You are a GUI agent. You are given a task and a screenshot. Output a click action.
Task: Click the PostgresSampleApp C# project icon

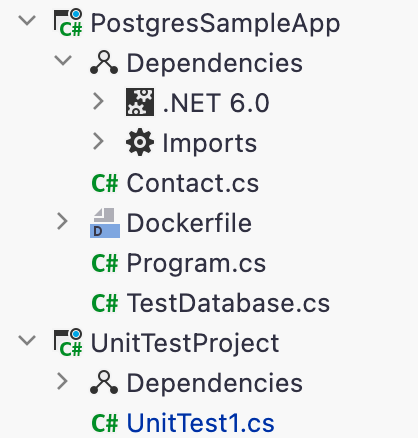(x=68, y=23)
